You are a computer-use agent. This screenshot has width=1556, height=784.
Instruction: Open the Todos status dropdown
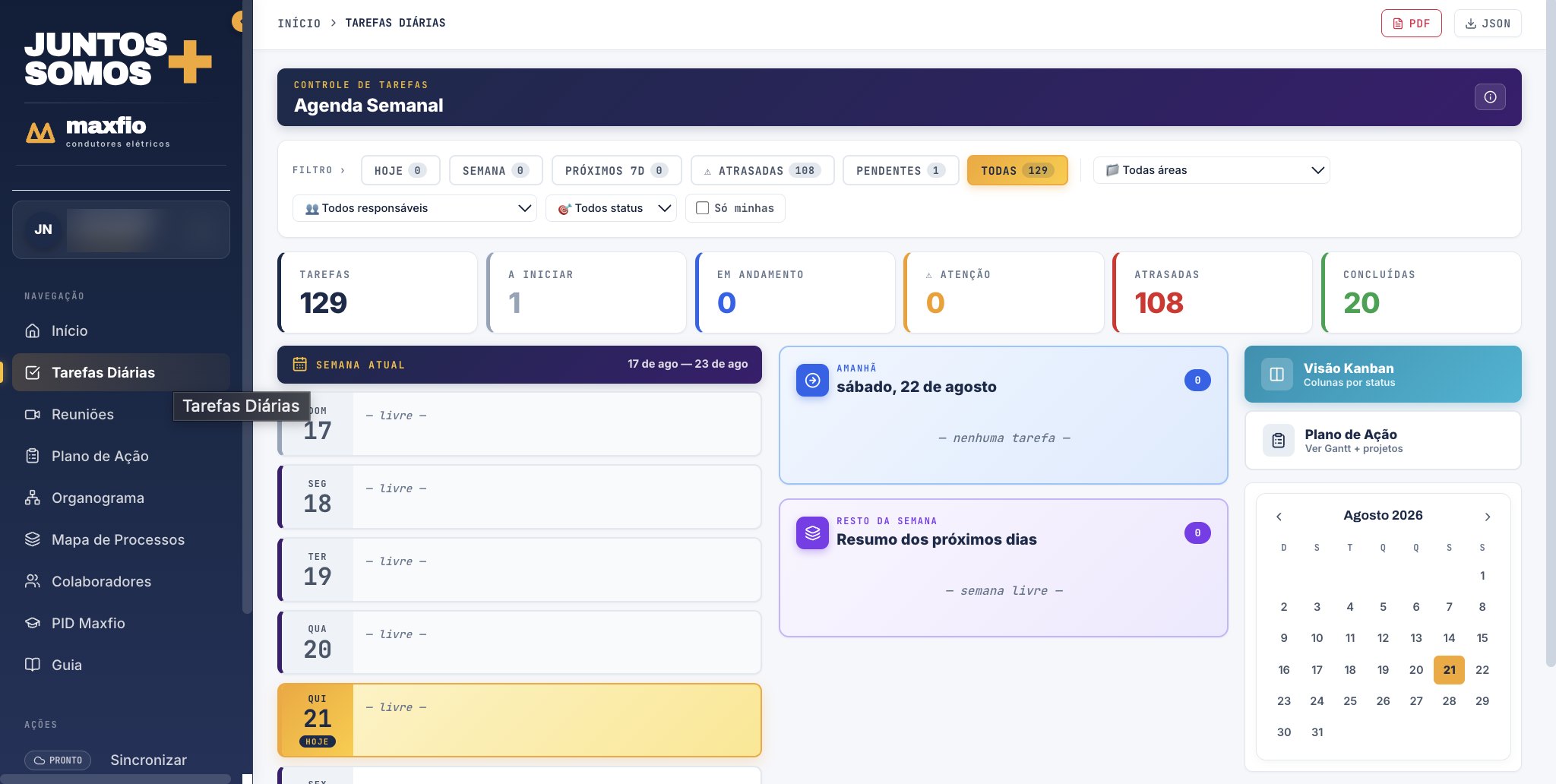[x=612, y=208]
